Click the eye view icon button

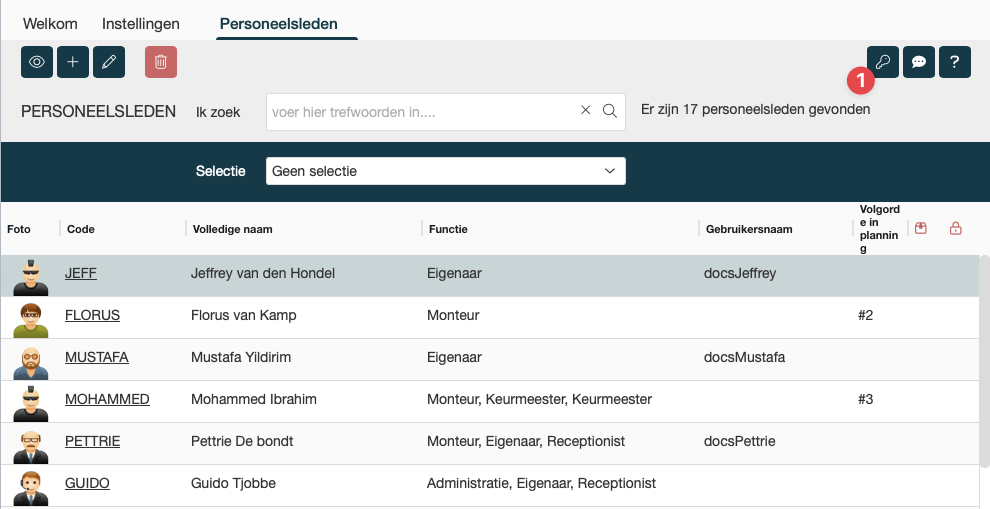click(x=37, y=62)
